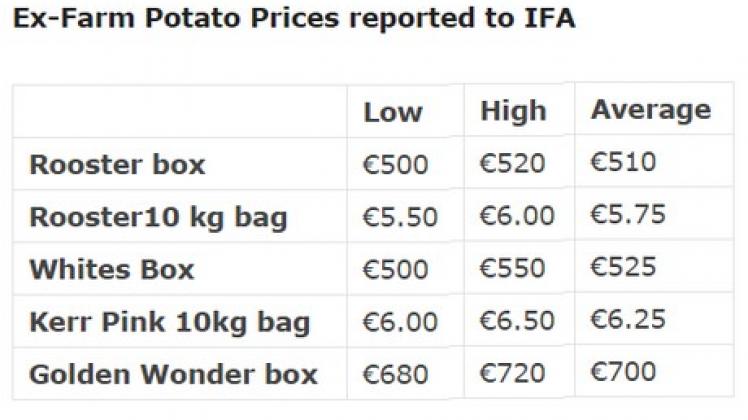Click the Rooster10 kg bag row label
The image size is (748, 420).
tap(158, 218)
